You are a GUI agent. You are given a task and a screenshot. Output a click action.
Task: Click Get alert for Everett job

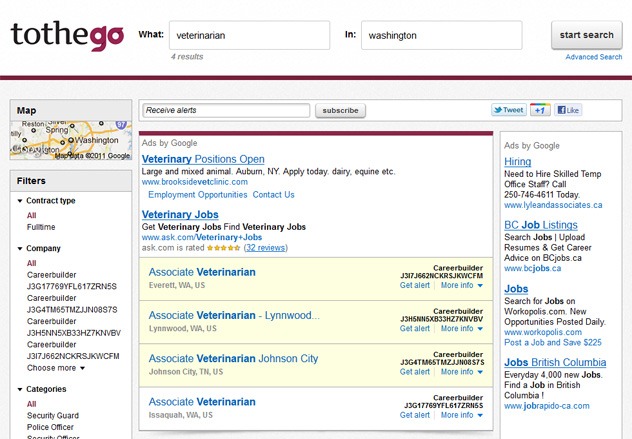tap(415, 285)
